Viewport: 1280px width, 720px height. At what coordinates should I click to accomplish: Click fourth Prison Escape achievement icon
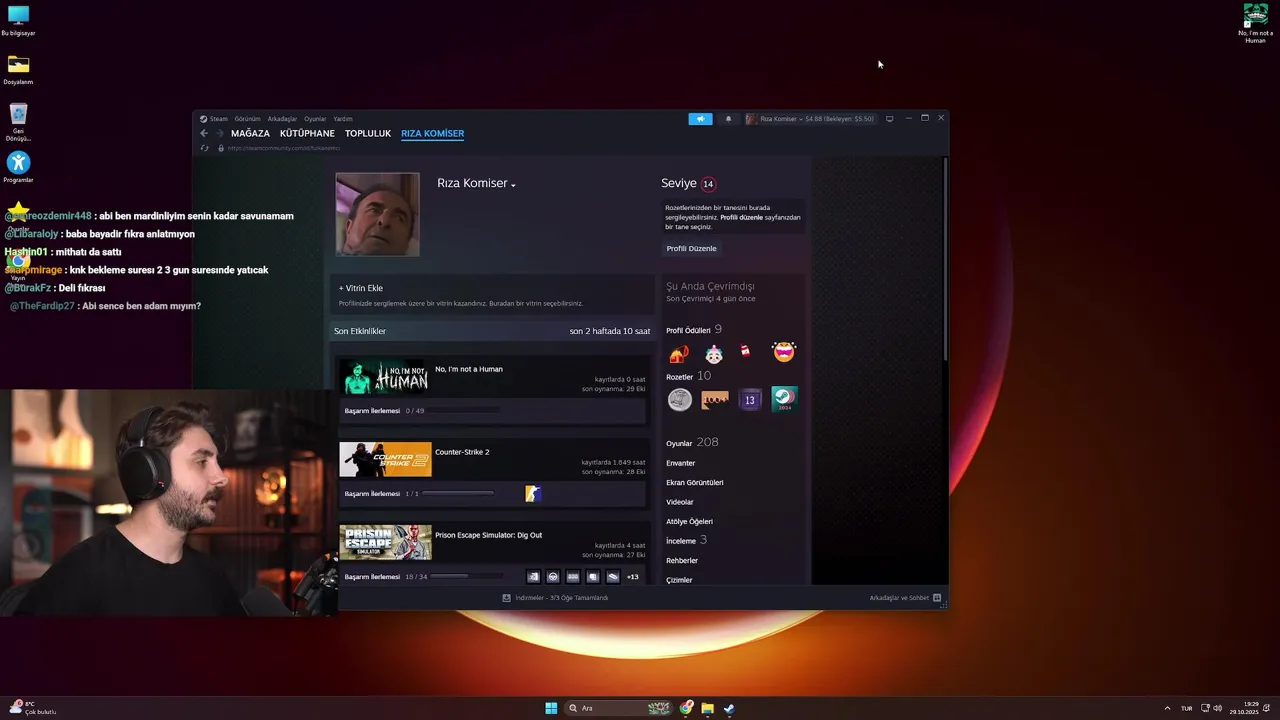[x=593, y=577]
